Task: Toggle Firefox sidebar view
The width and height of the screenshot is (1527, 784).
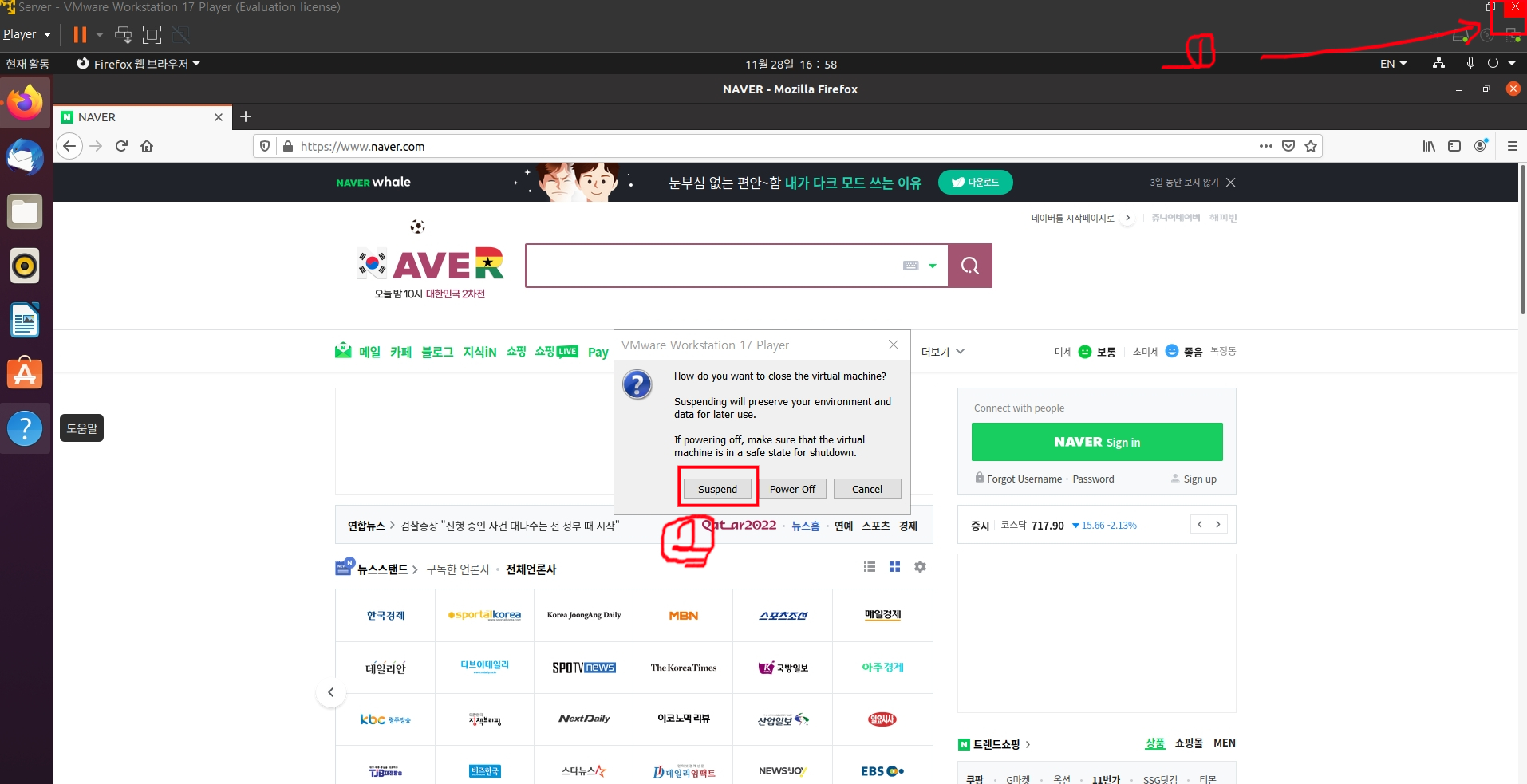Action: coord(1454,146)
